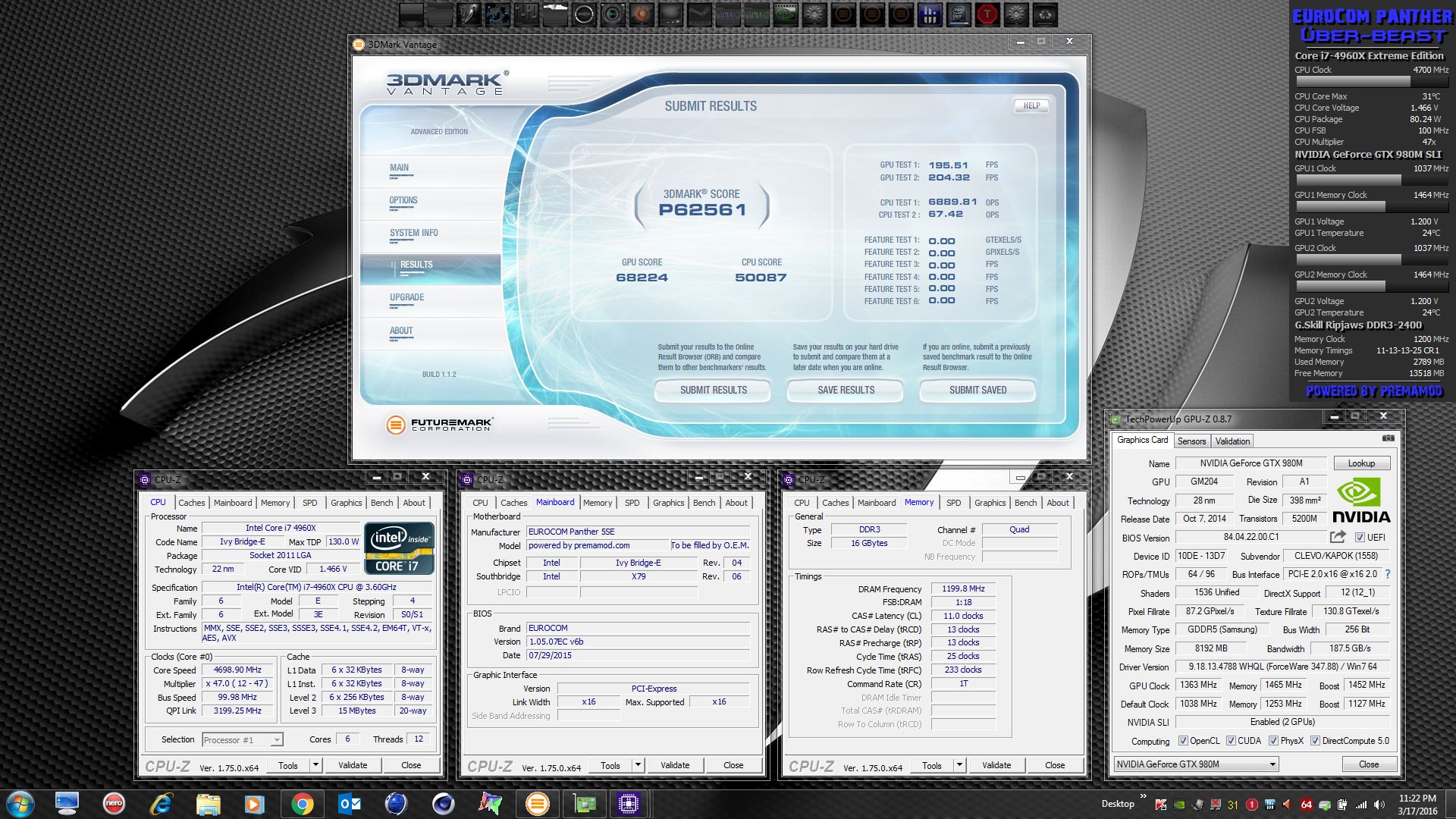
Task: Open the camera lens icon in top dock
Action: (x=613, y=14)
